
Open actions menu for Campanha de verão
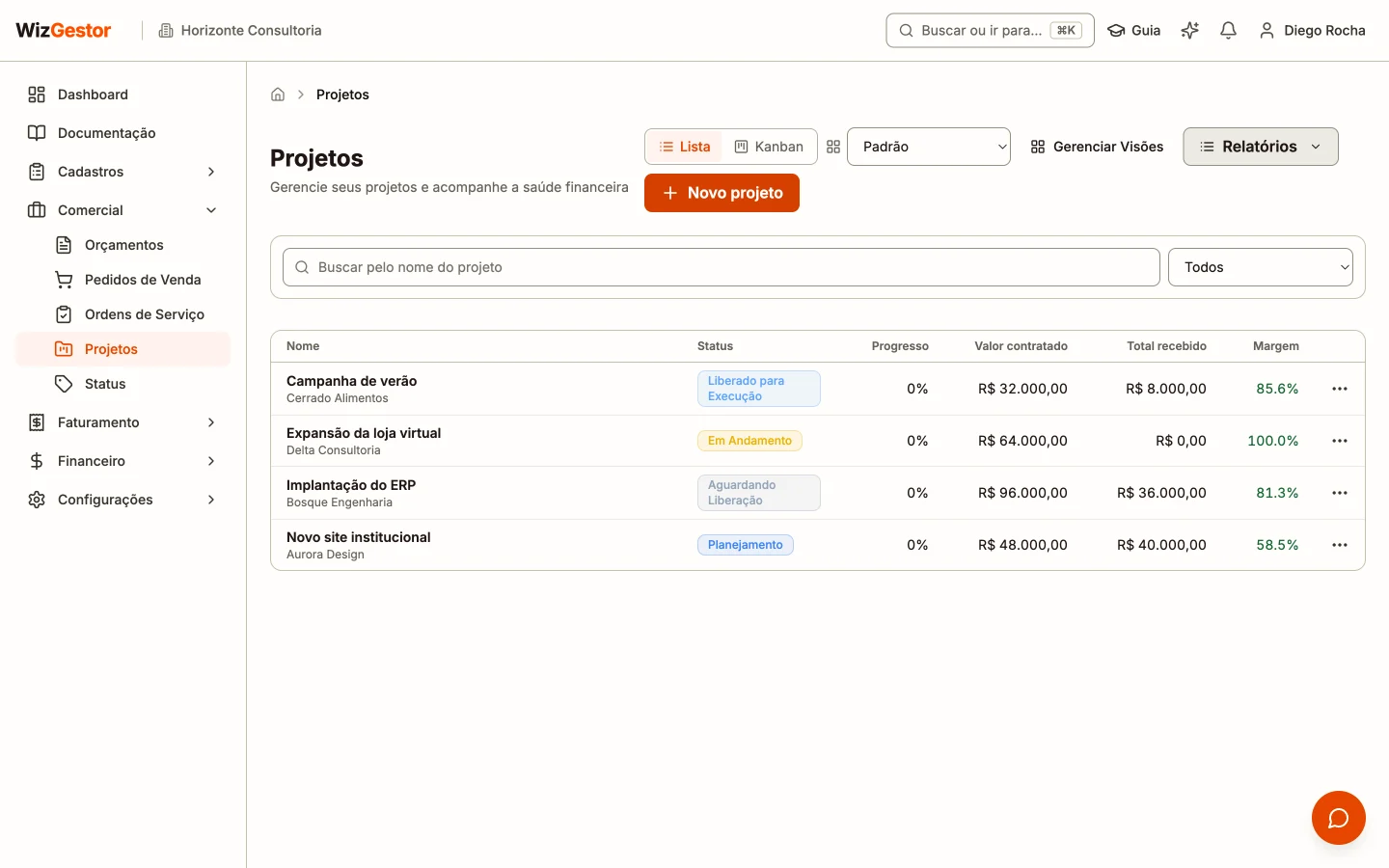click(1340, 389)
